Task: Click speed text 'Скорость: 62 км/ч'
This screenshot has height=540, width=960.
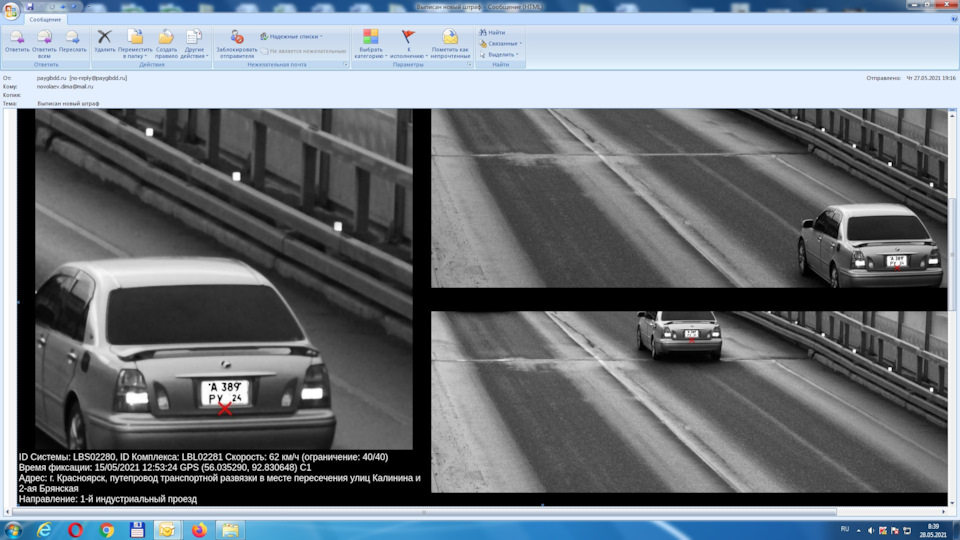Action: (262, 457)
